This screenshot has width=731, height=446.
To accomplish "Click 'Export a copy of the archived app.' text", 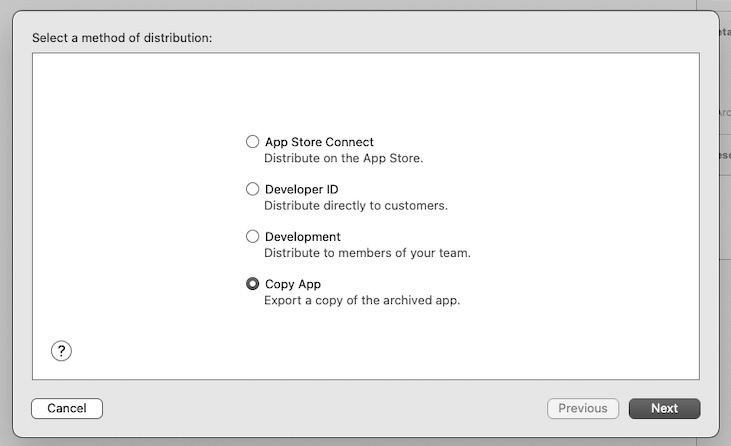I will [x=362, y=300].
